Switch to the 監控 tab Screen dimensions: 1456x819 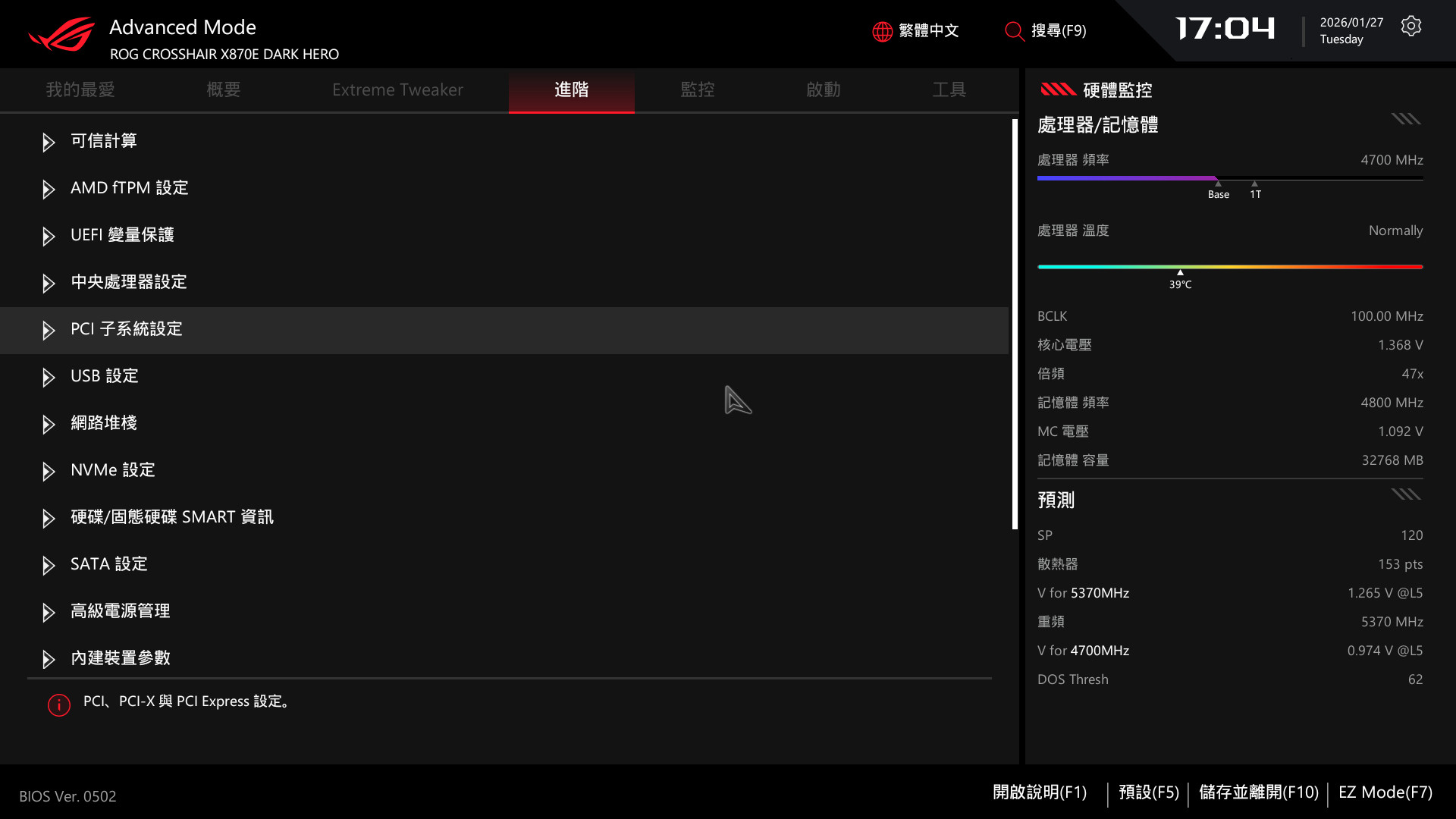pyautogui.click(x=697, y=89)
